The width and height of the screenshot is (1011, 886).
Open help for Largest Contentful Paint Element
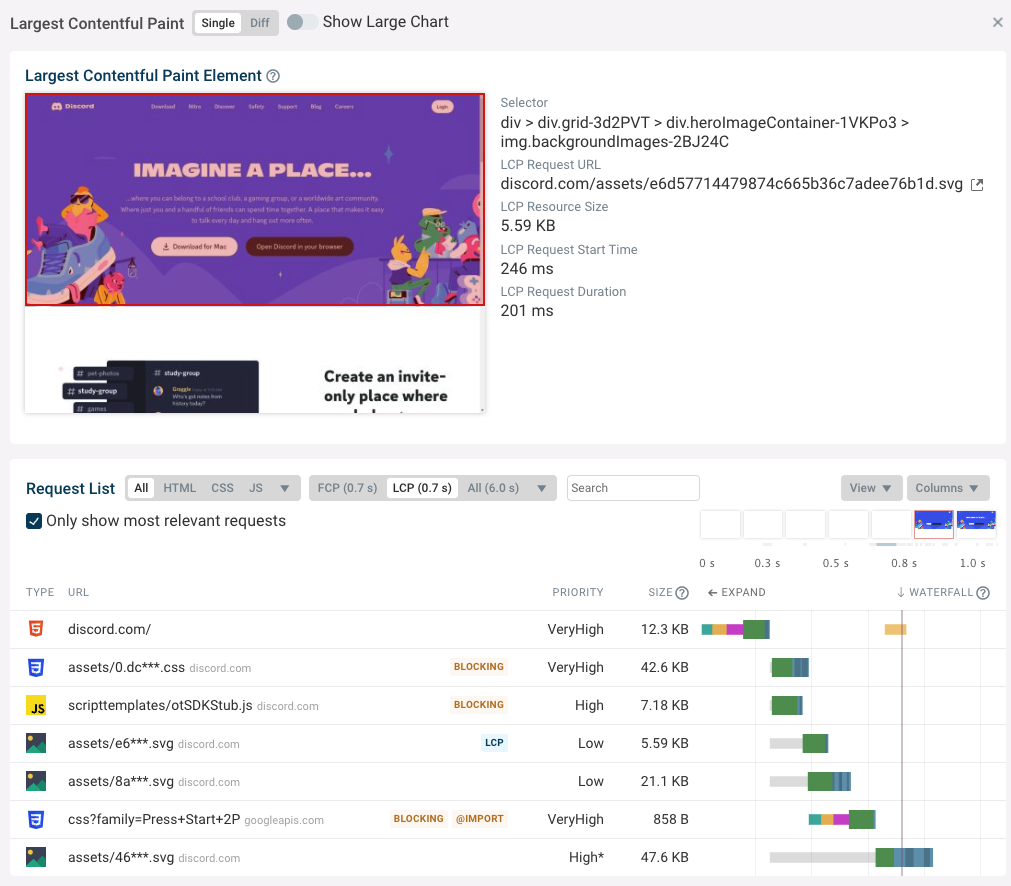click(x=273, y=76)
